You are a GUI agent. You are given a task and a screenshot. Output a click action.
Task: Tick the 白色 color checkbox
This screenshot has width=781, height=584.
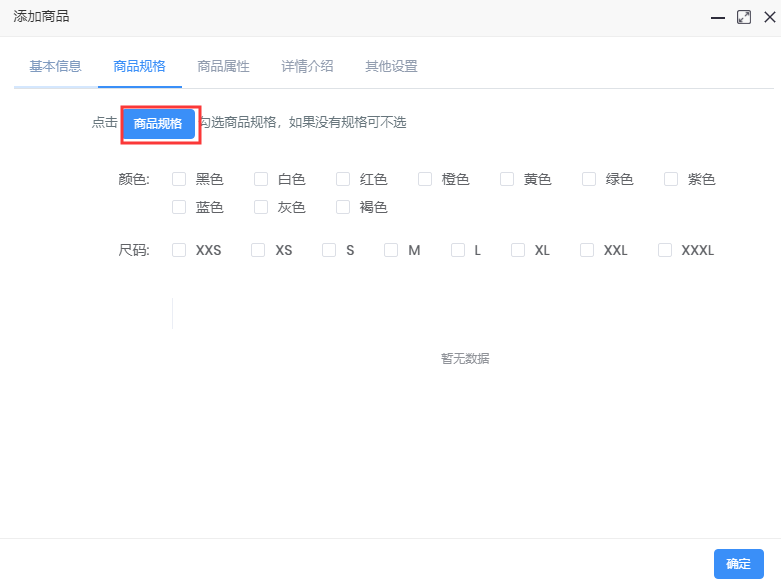(261, 179)
